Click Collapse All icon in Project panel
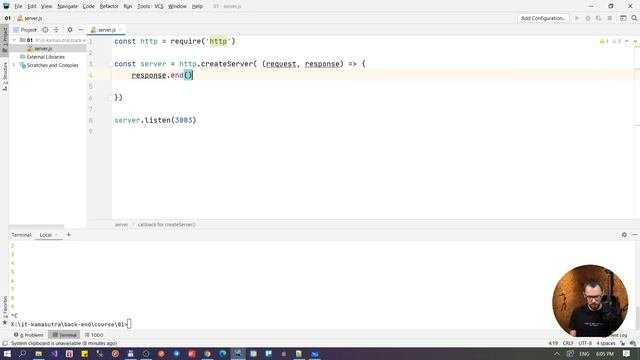Screen dimensions: 640x360 (x=56, y=30)
